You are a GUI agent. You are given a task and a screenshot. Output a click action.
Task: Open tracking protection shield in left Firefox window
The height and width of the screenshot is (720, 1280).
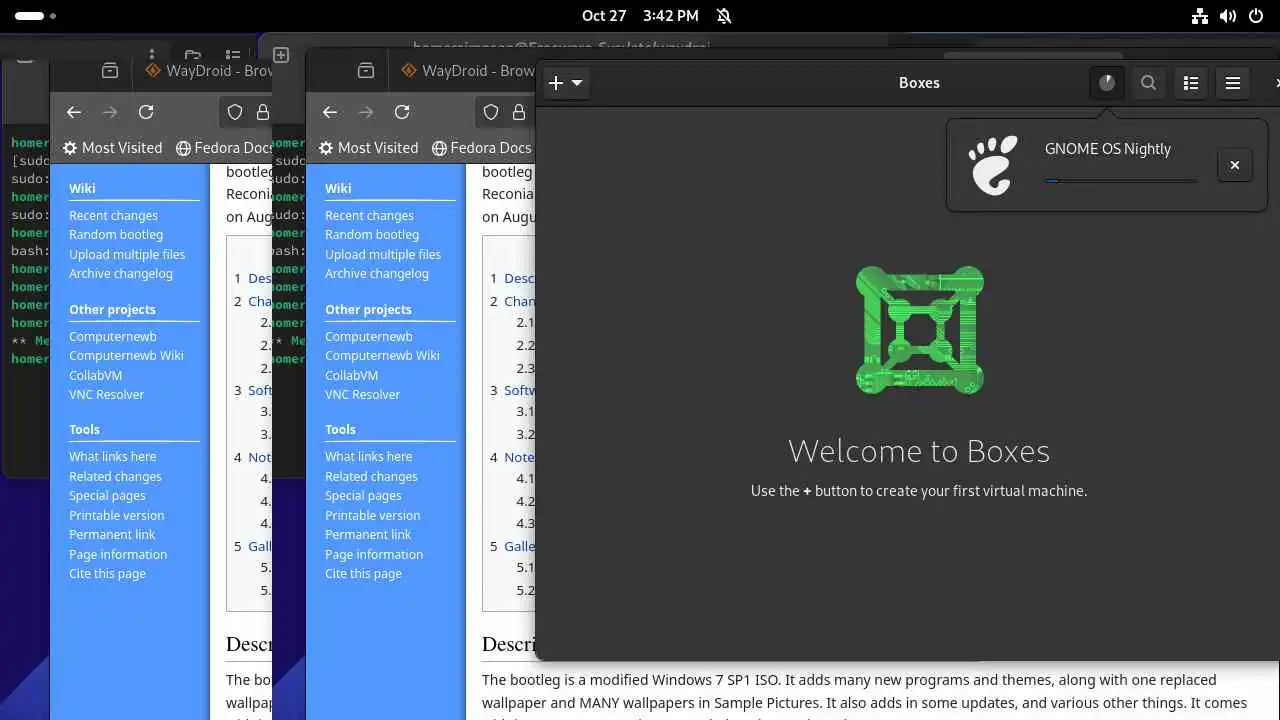click(x=235, y=112)
